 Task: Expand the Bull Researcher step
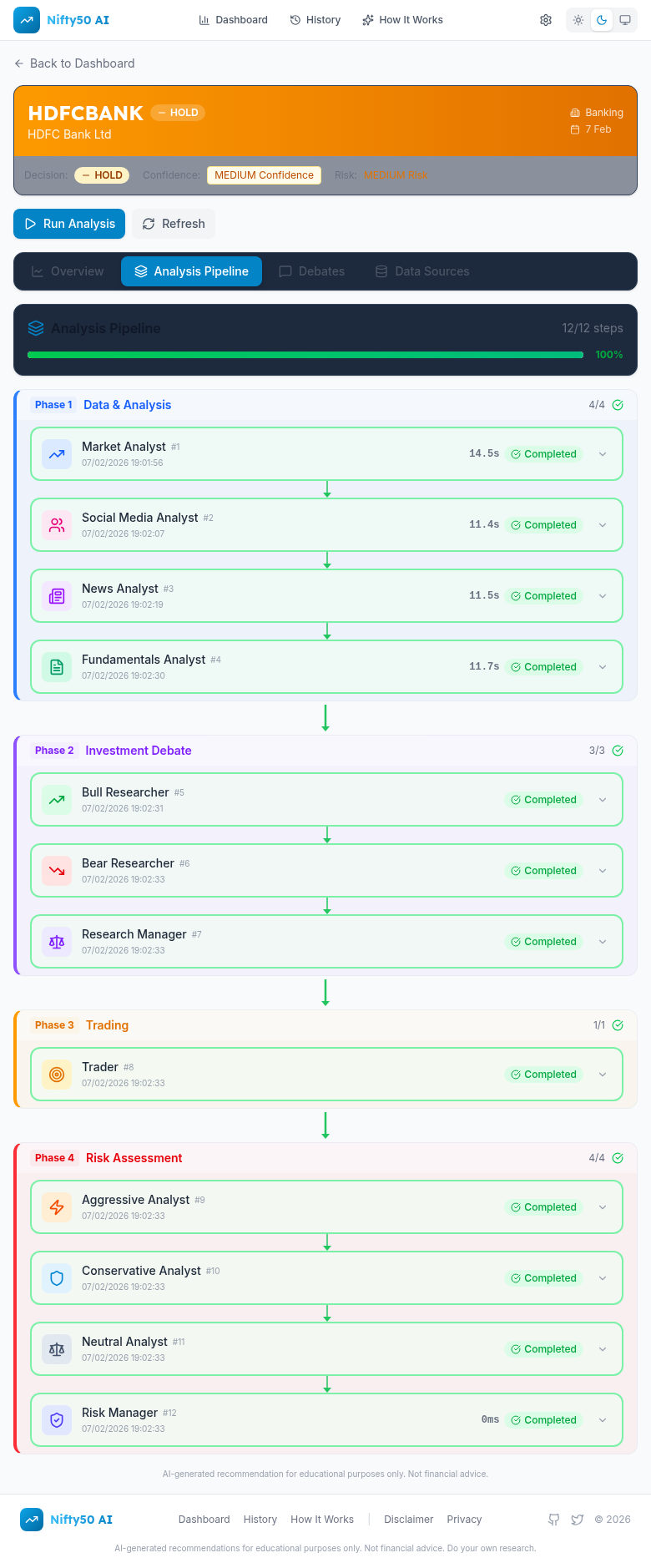603,800
